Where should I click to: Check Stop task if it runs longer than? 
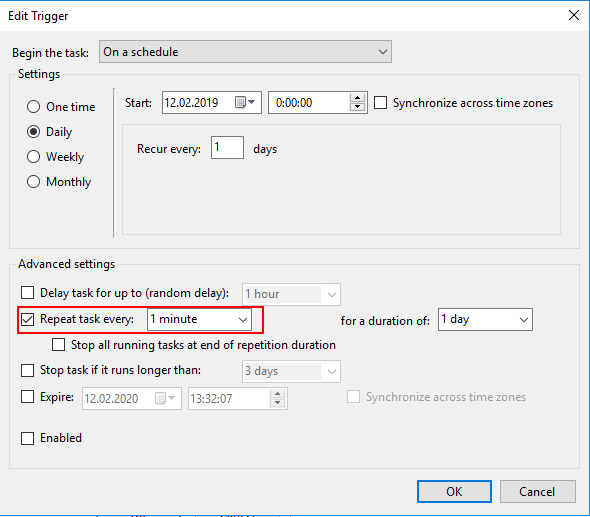(x=27, y=370)
